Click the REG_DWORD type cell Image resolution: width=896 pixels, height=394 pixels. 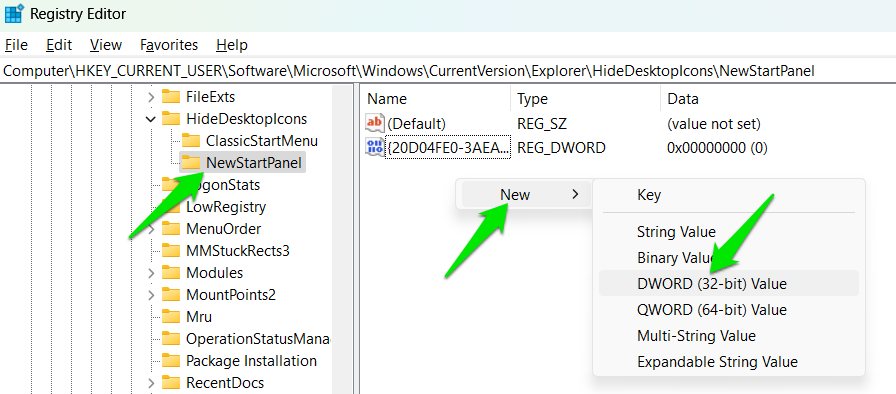coord(561,148)
